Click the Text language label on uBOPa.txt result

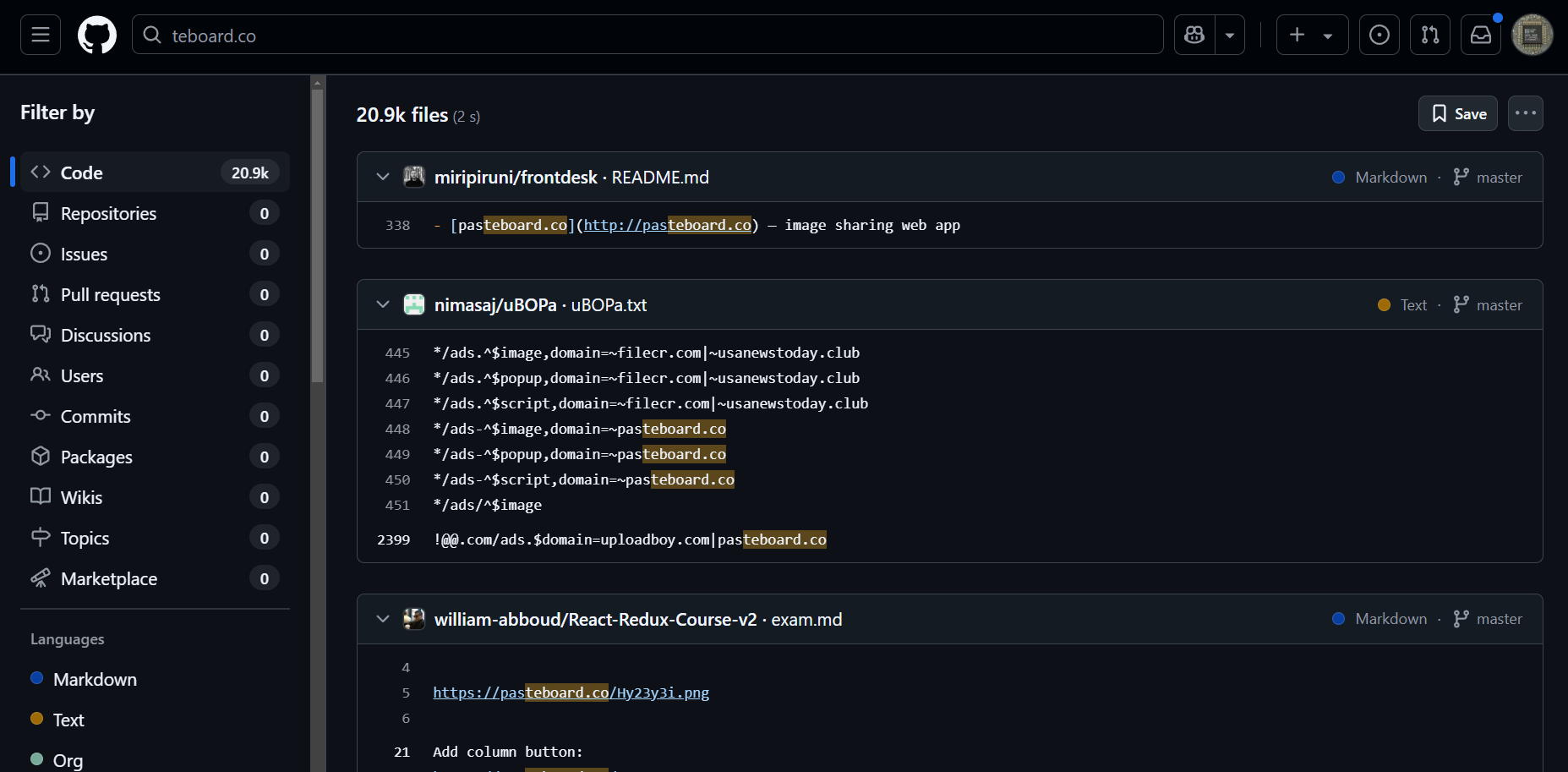click(1413, 304)
